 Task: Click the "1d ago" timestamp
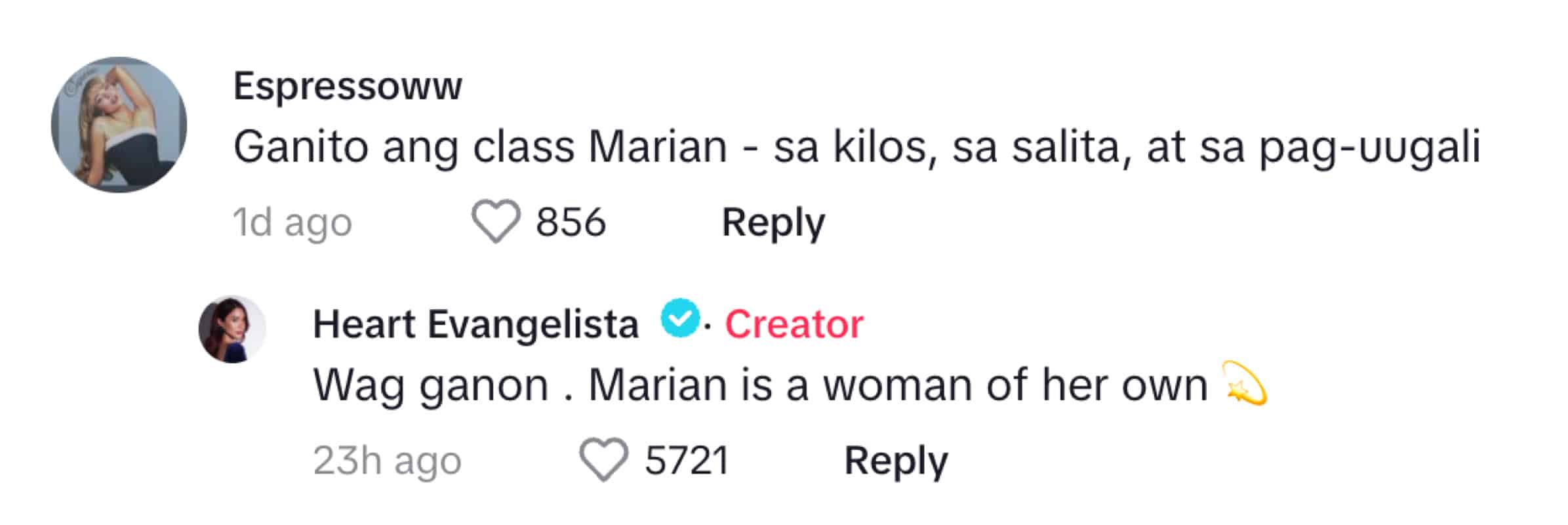[x=292, y=223]
